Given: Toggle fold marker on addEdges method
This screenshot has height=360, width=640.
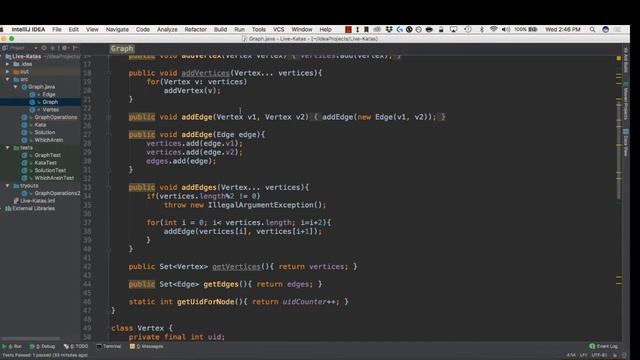Looking at the screenshot, I should 109,187.
